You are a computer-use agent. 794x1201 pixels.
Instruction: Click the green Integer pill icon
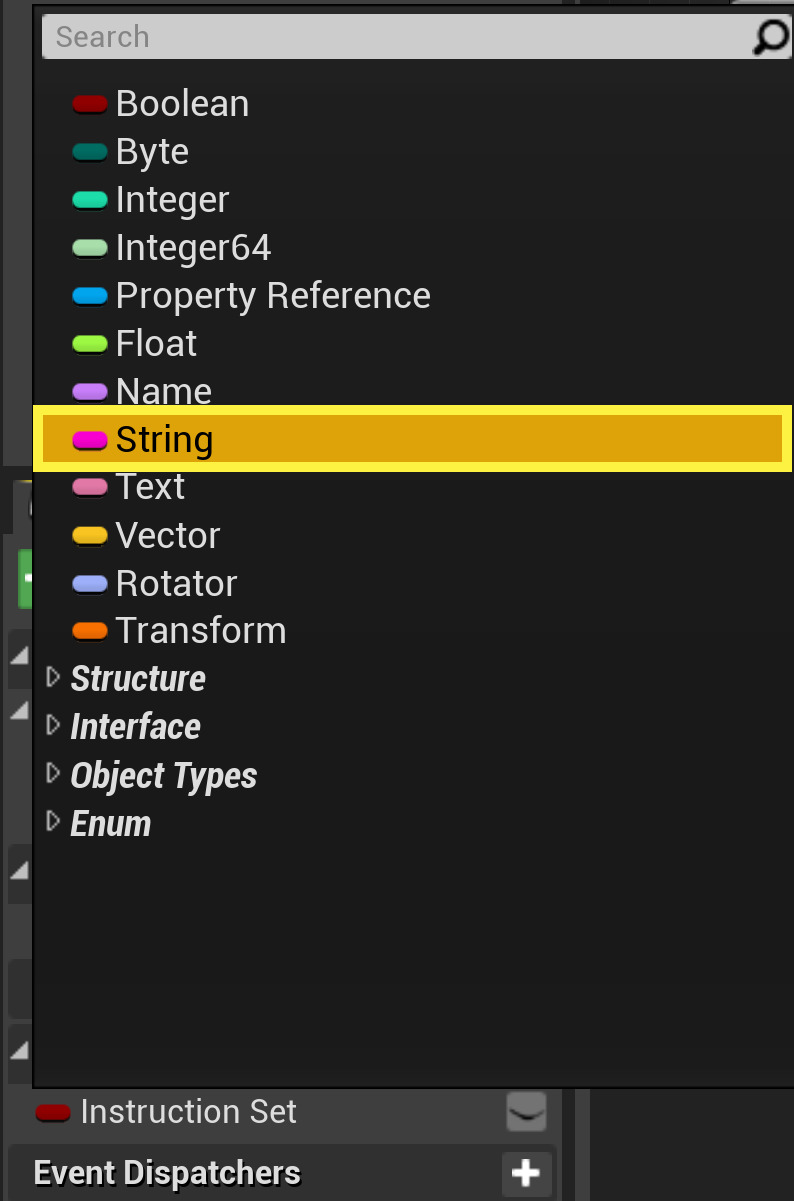click(90, 199)
